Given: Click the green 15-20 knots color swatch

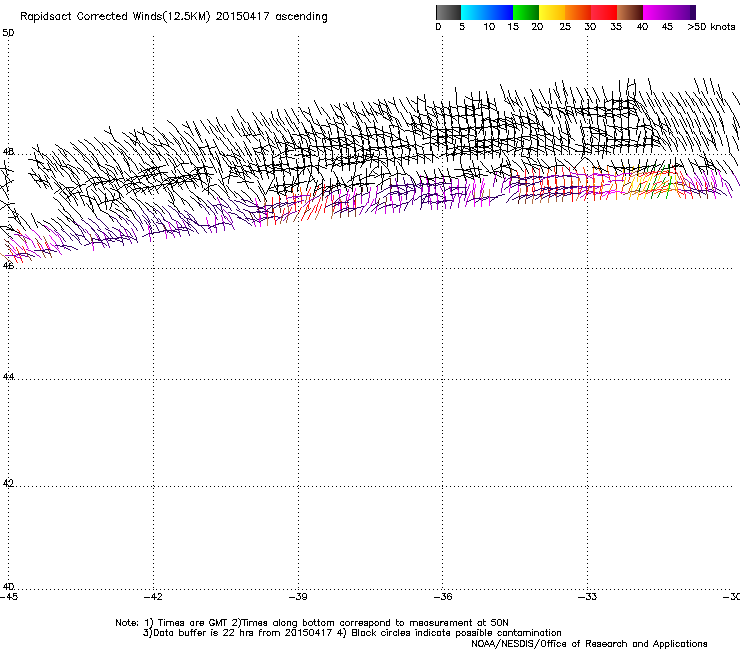Looking at the screenshot, I should point(526,12).
